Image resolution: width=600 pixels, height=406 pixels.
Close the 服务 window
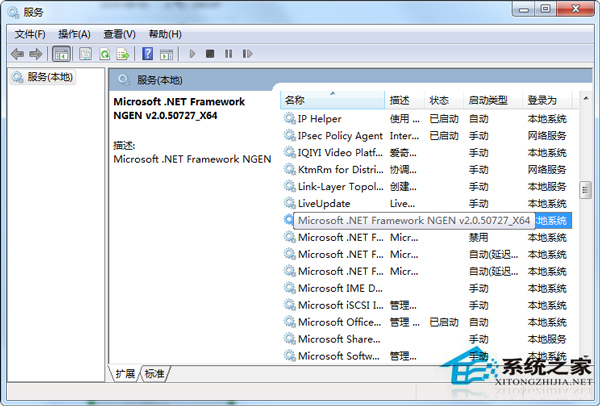[x=576, y=10]
